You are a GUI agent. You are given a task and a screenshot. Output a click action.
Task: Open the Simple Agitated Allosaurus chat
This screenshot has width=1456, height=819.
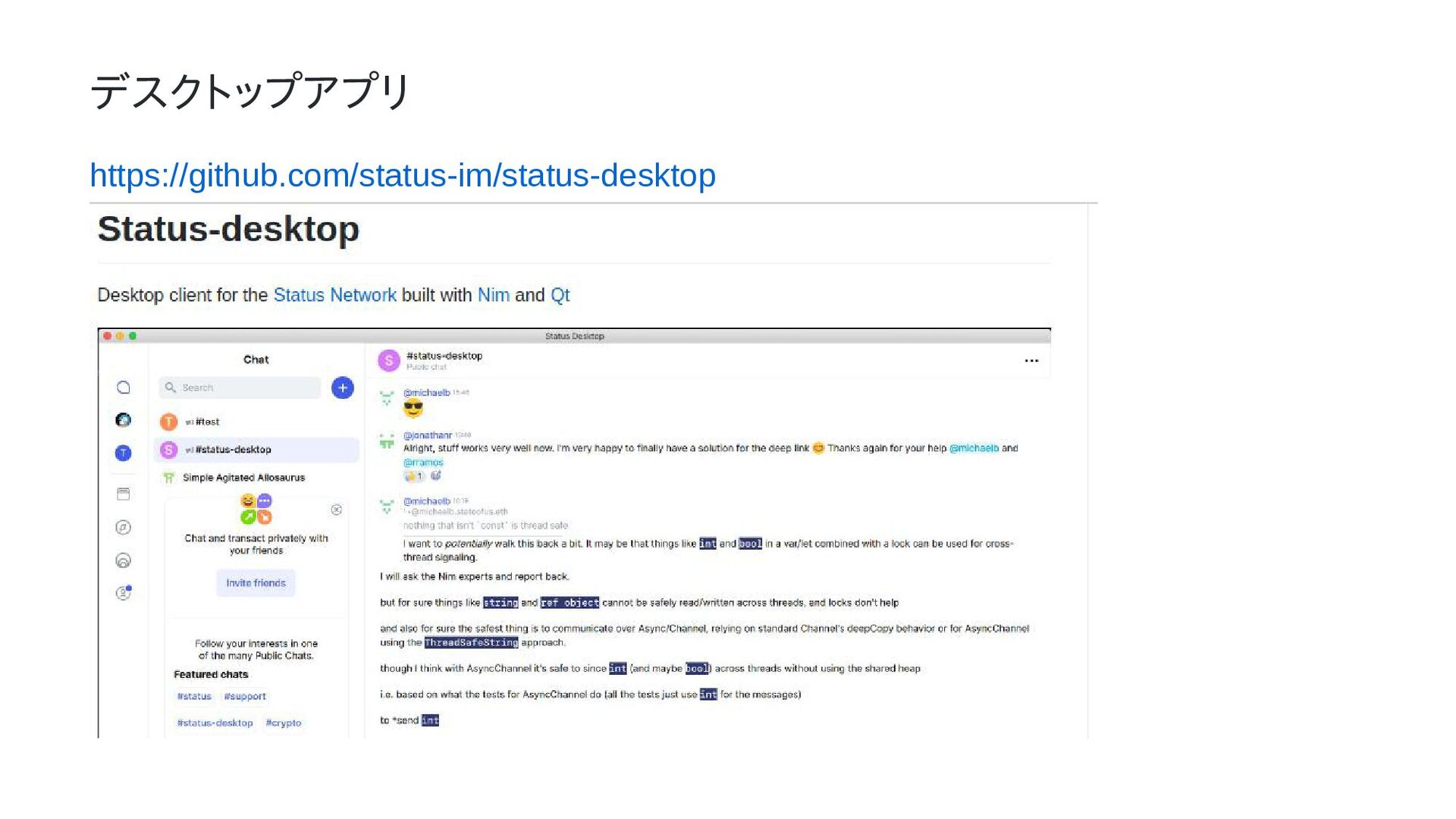point(256,478)
